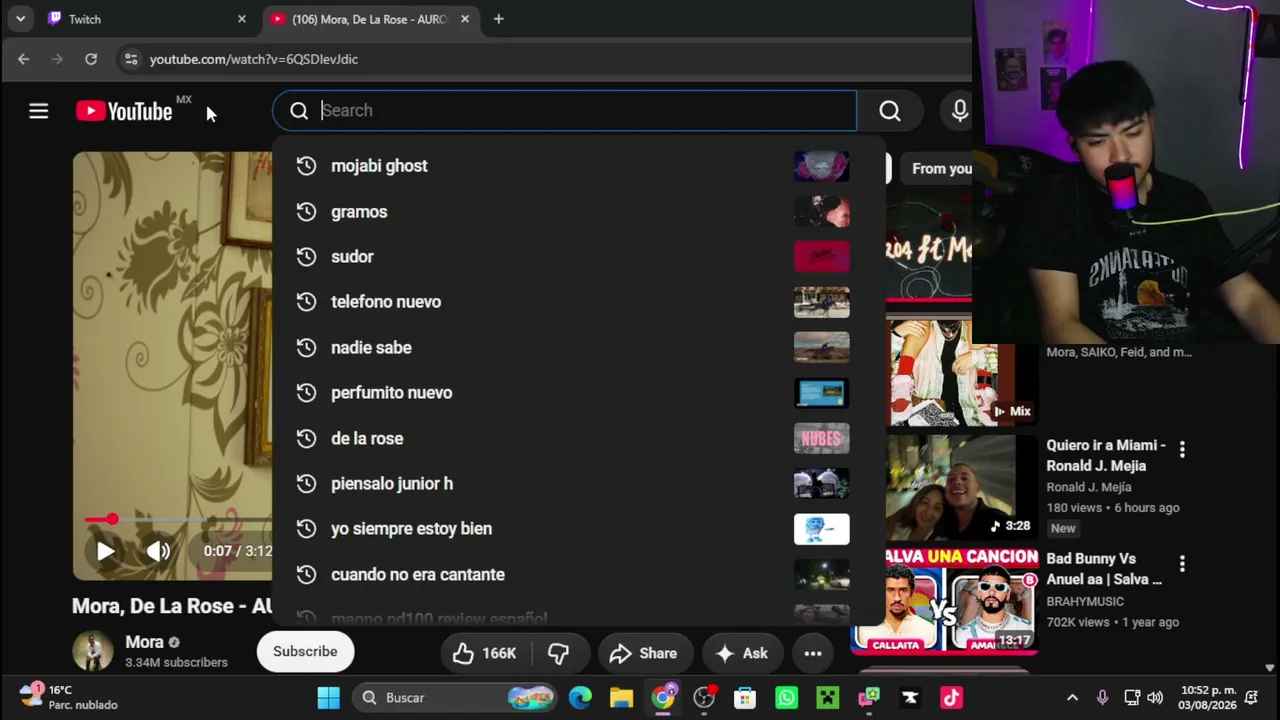This screenshot has height=720, width=1280.
Task: Open the Ronald J. Mejia channel link
Action: 1089,487
